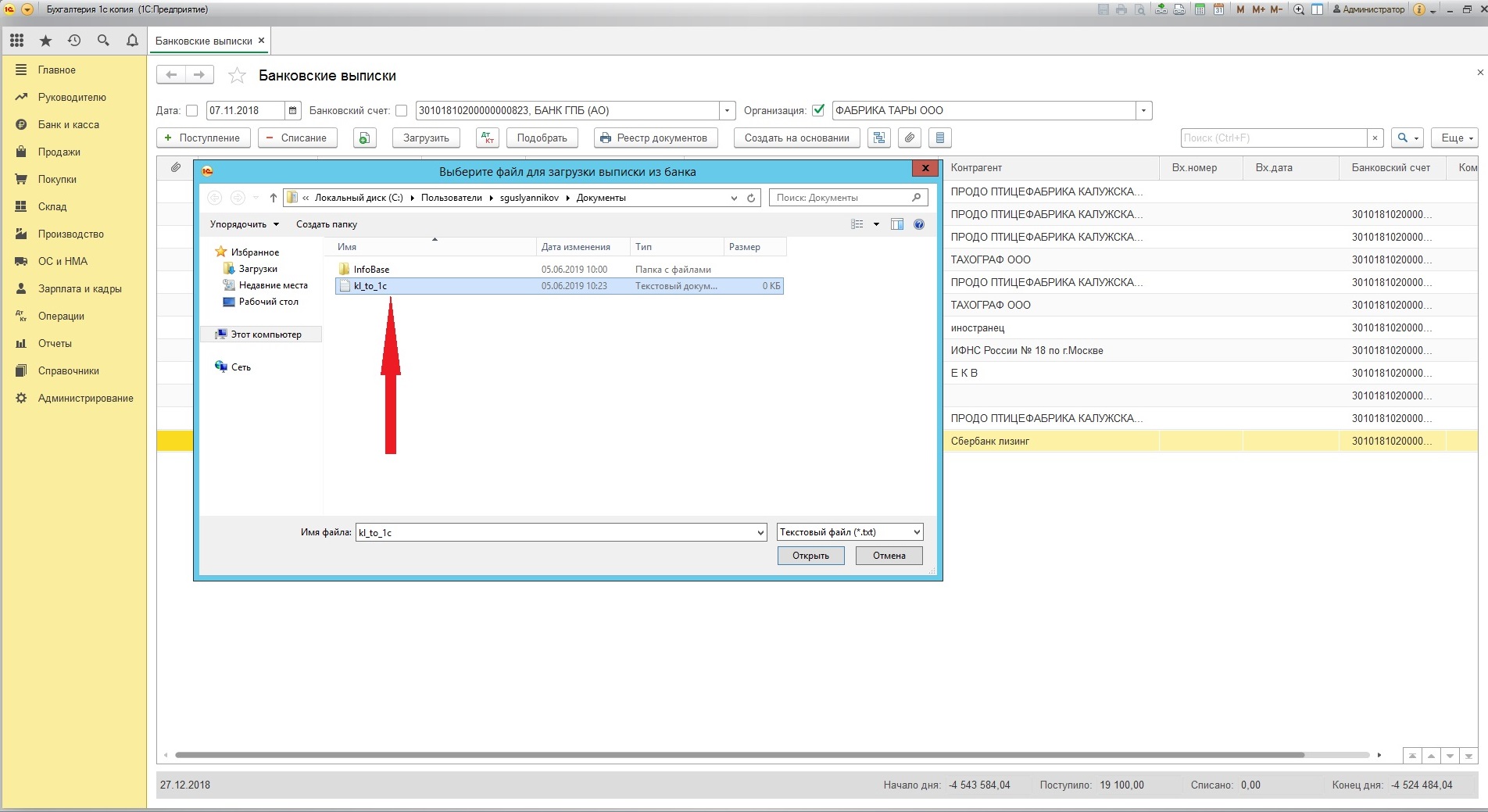Open the Упорядочить dropdown in dialog
Screen dimensions: 1488x812
tap(244, 224)
